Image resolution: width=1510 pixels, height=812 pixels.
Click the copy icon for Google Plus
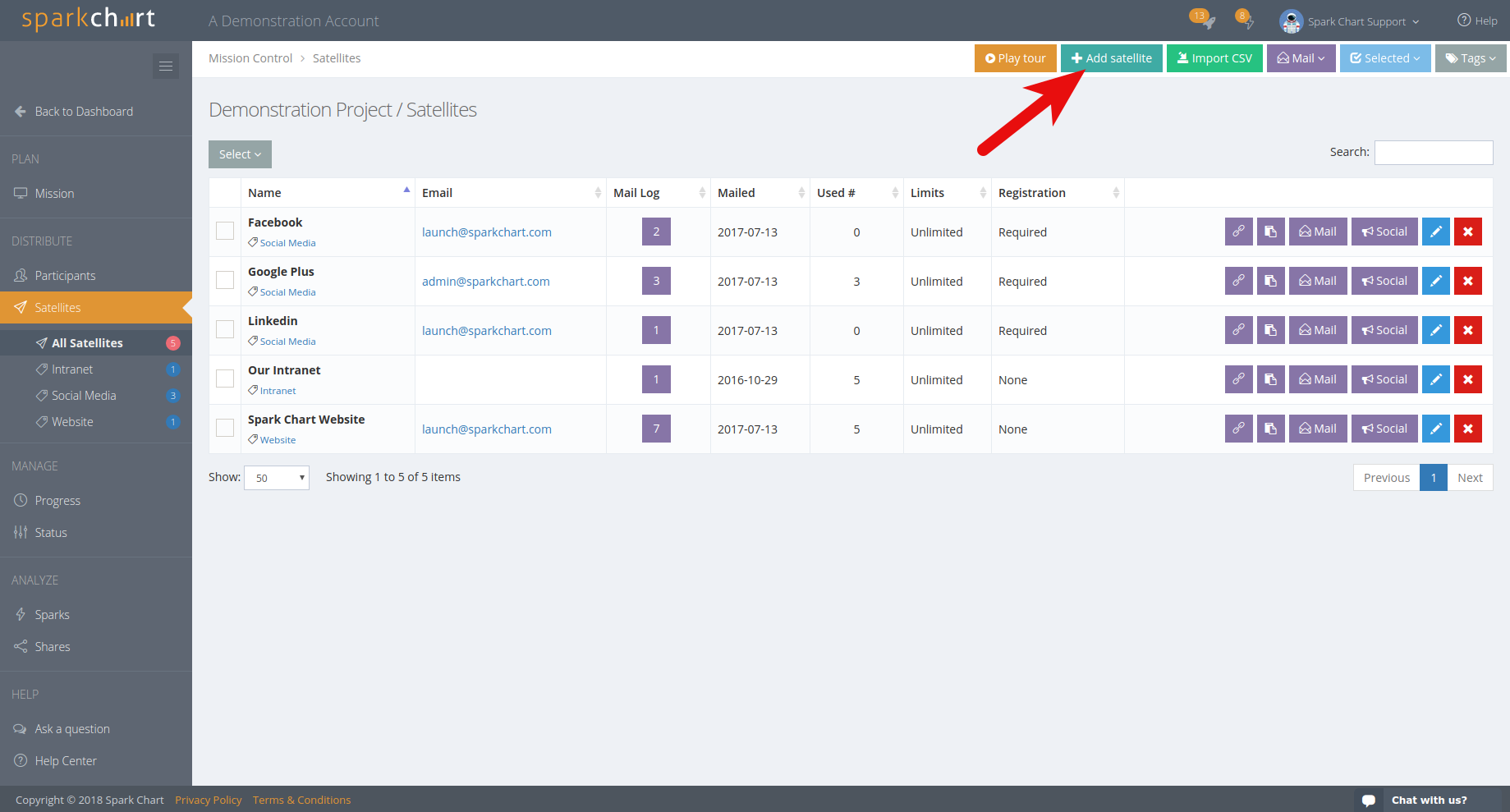pos(1270,281)
